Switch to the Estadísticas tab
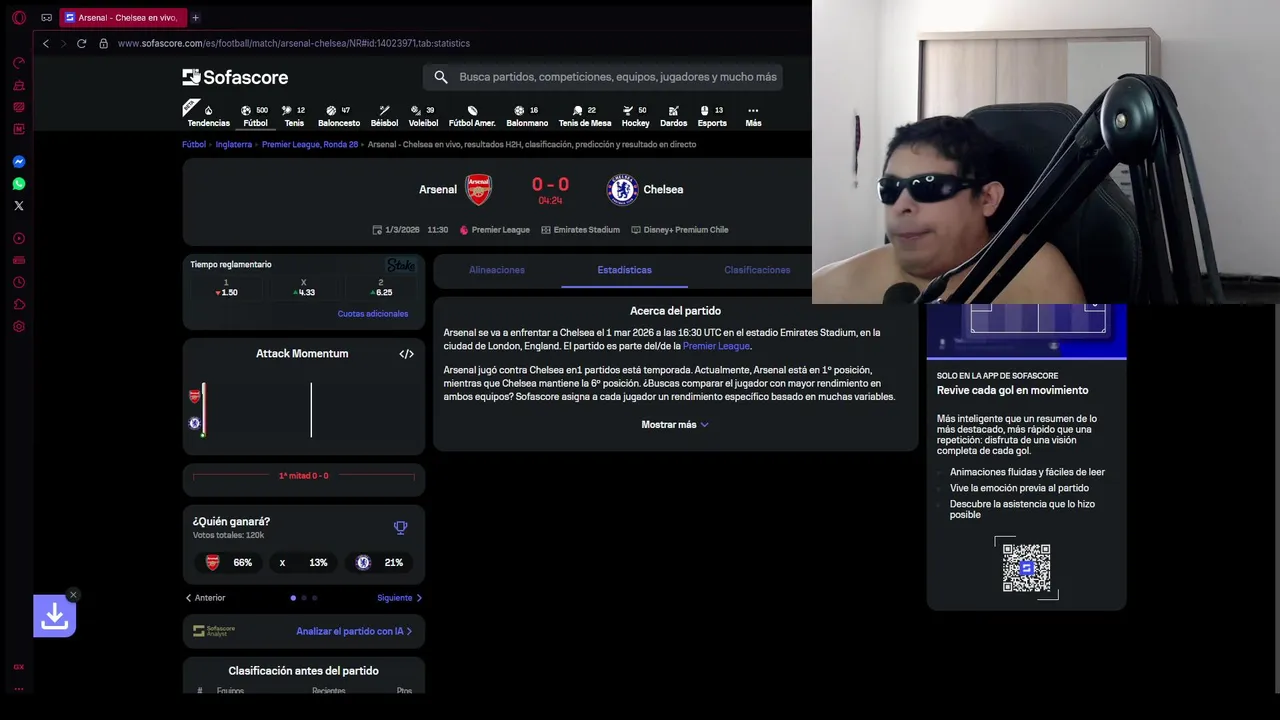Image resolution: width=1280 pixels, height=720 pixels. (x=624, y=270)
